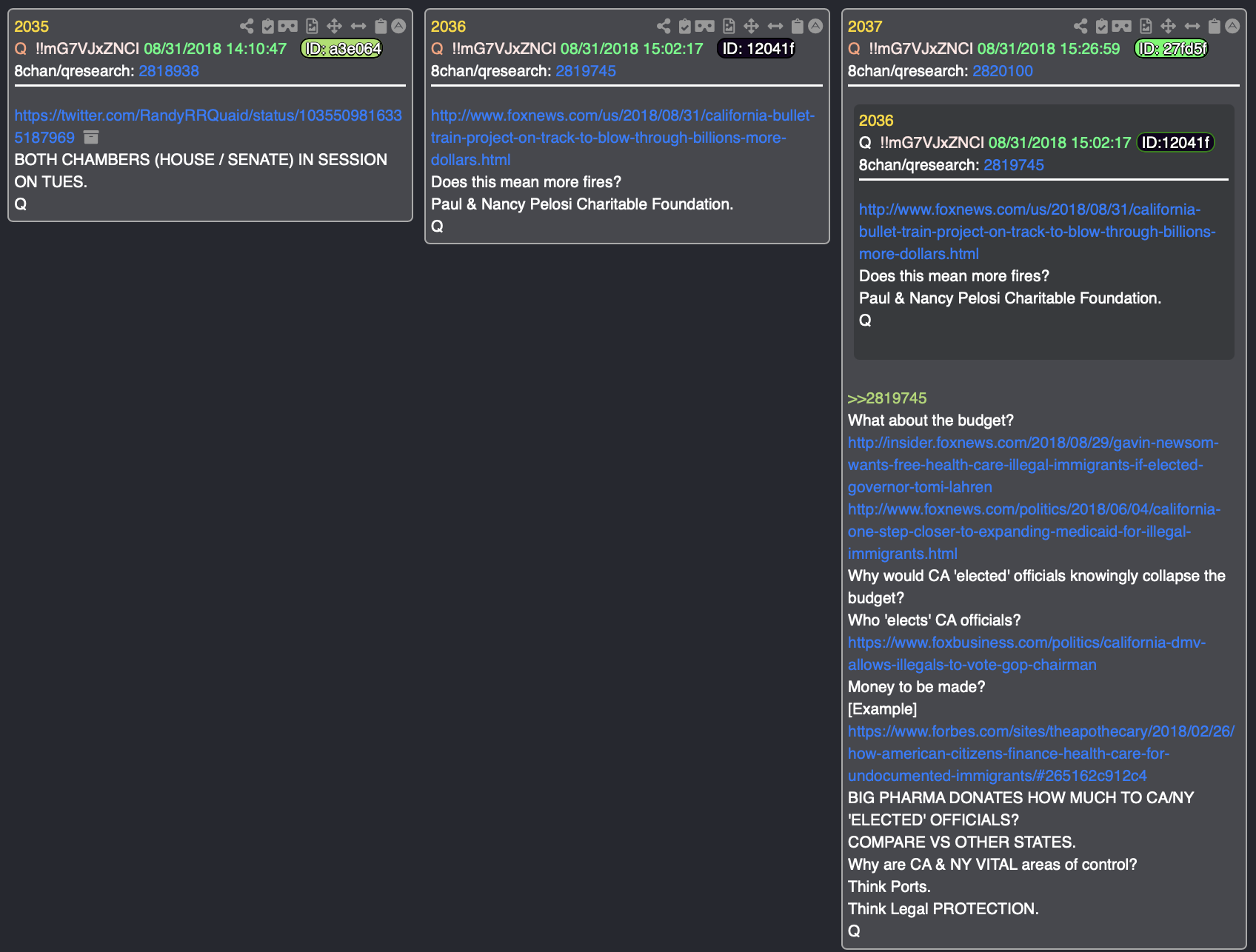Click text 'Think Legal PROTECTION.'
The height and width of the screenshot is (952, 1256).
point(943,909)
